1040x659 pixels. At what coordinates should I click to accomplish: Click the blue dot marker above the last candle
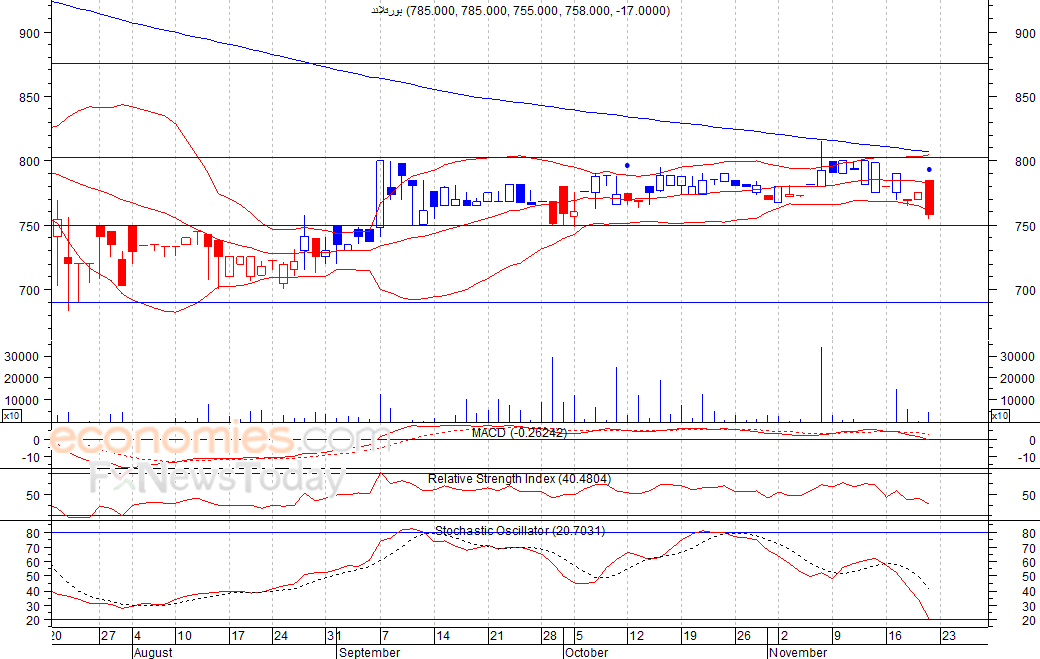[929, 170]
